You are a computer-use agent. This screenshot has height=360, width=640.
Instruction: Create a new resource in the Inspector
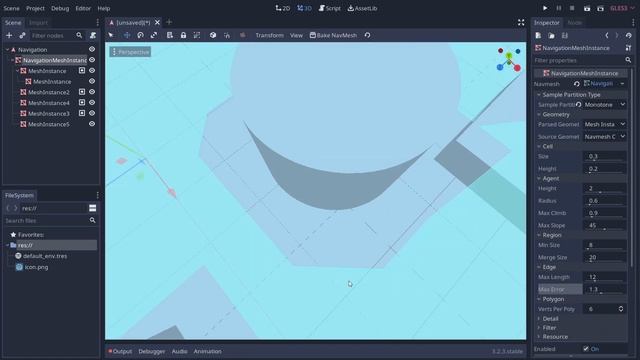[x=538, y=36]
